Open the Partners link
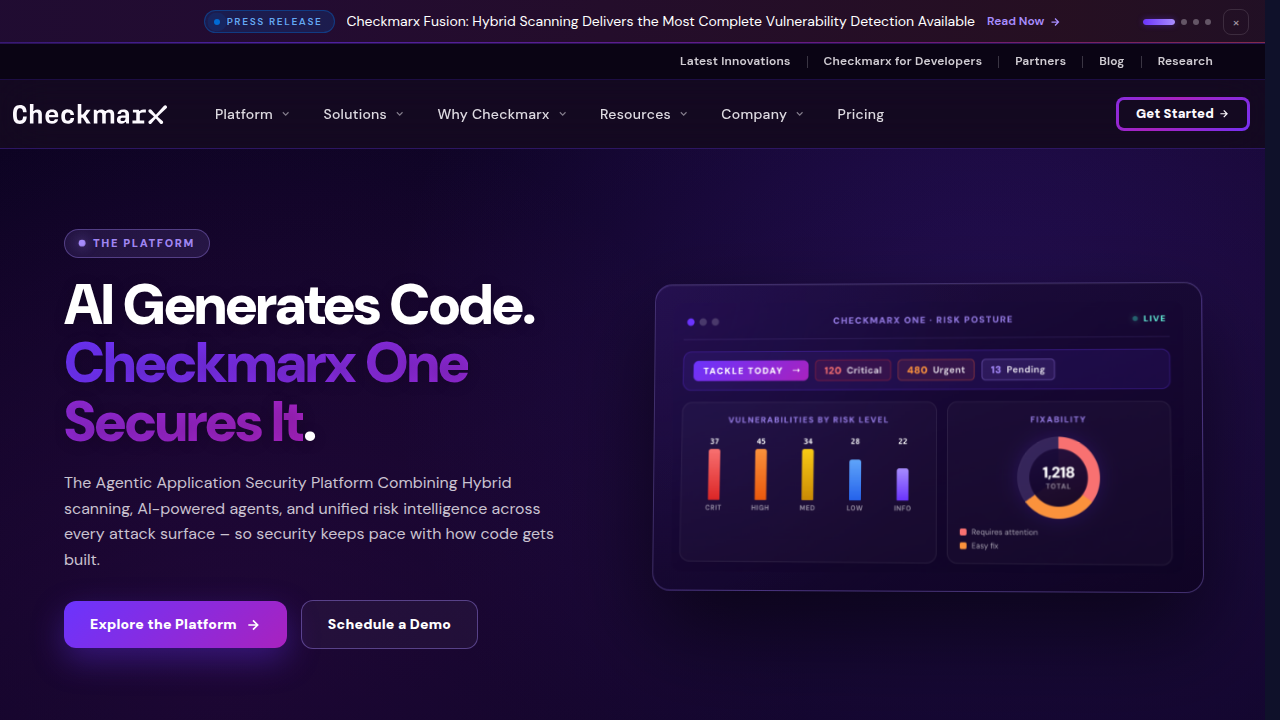Screen dimensions: 1280x720 tap(1040, 61)
